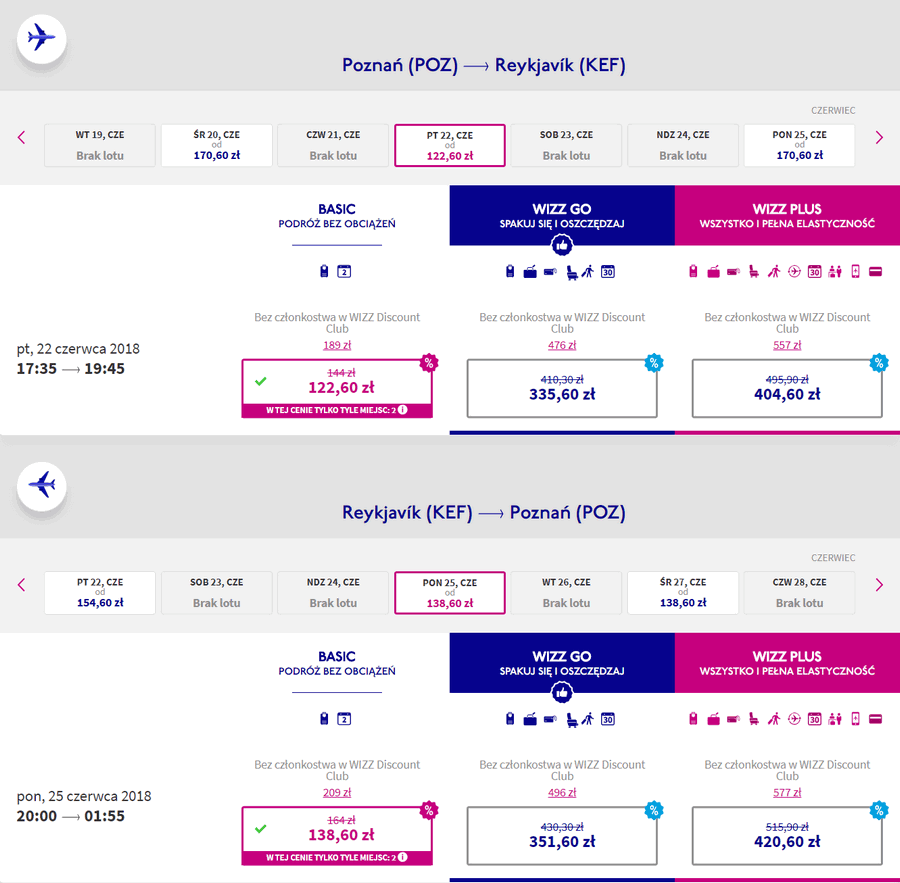Select outbound date PT 22, CZE 122,60 zł

point(449,145)
